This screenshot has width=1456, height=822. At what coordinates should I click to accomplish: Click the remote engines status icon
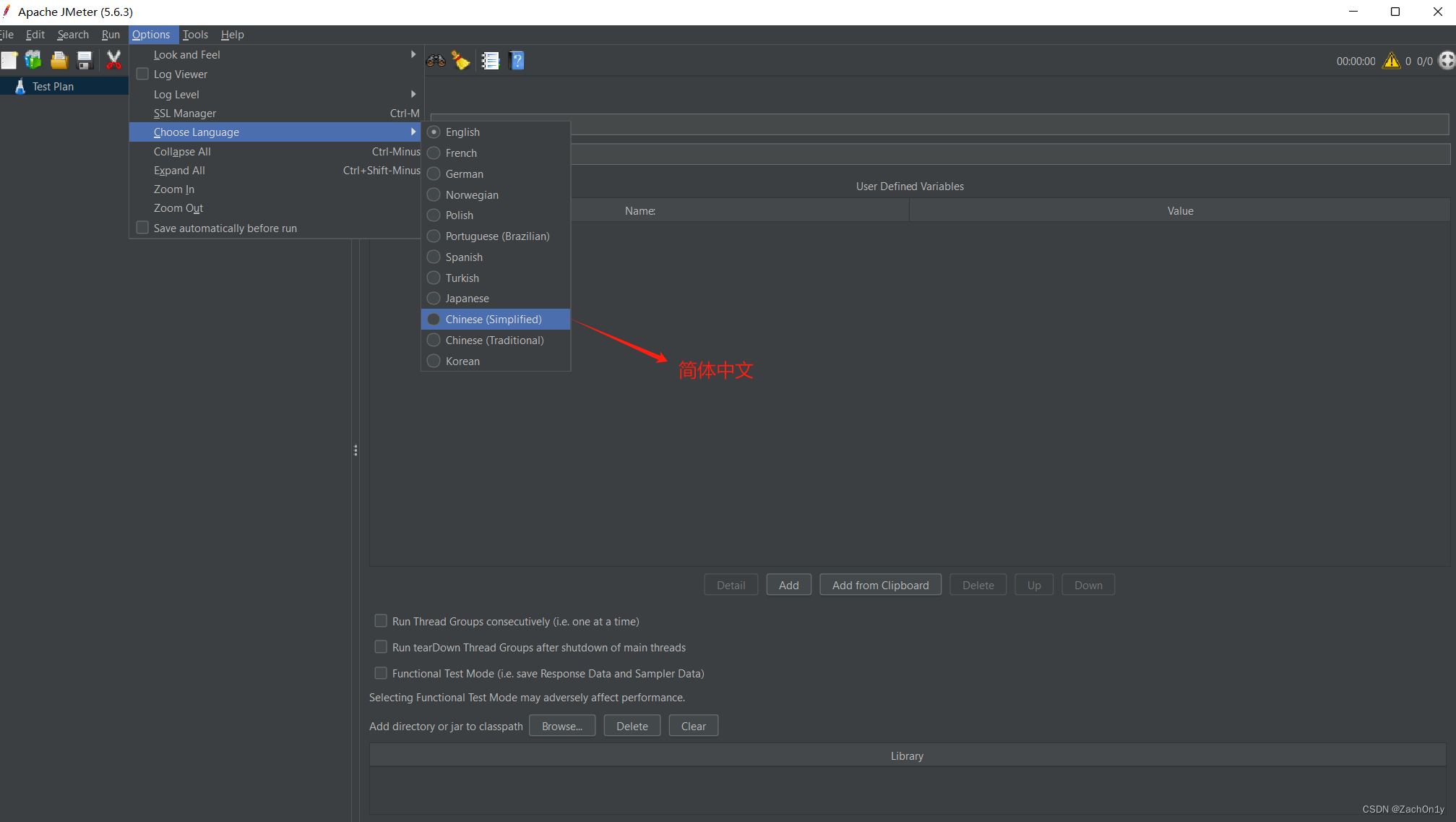tap(1447, 61)
